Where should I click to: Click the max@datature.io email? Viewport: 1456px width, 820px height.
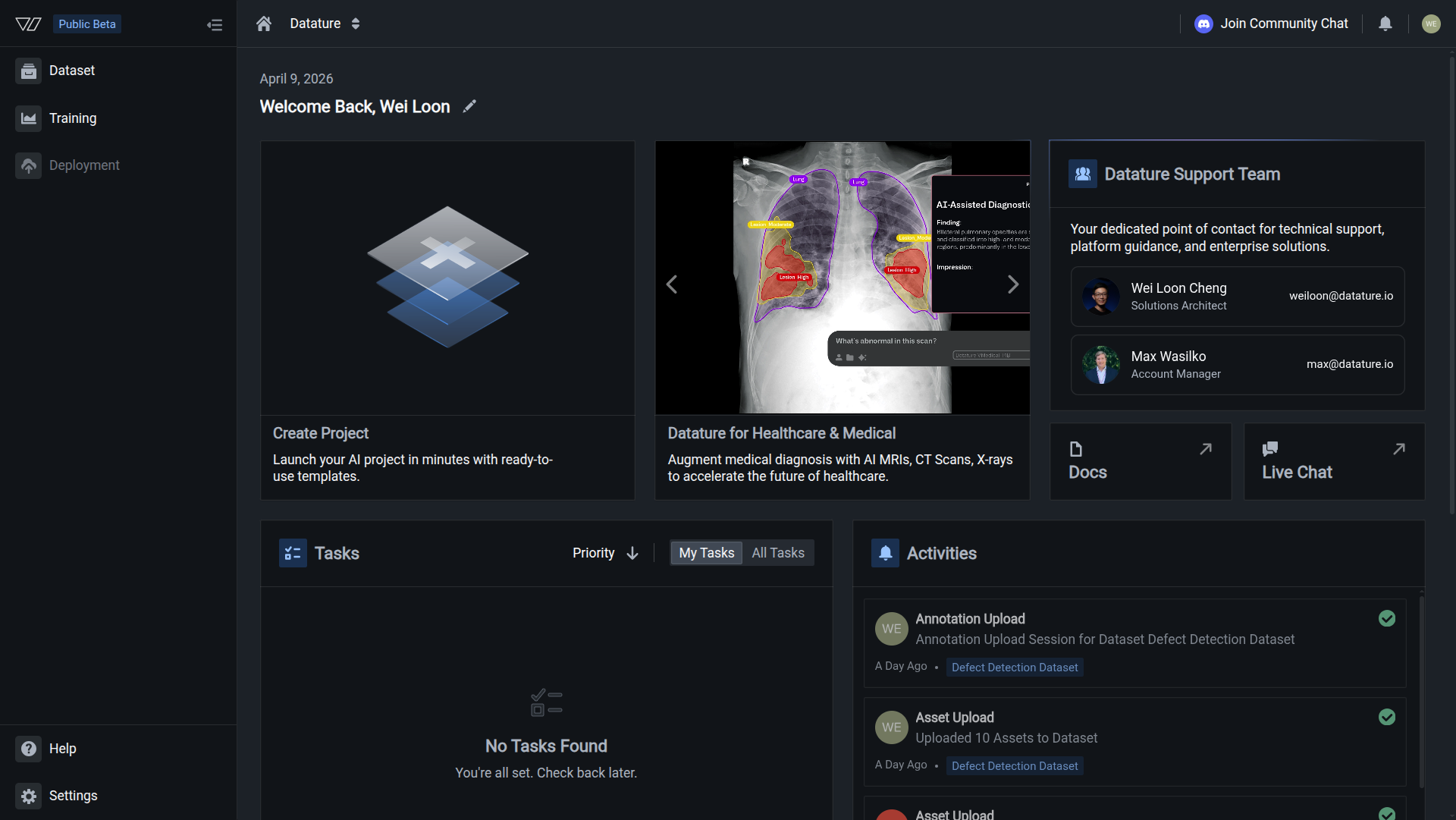[x=1350, y=364]
